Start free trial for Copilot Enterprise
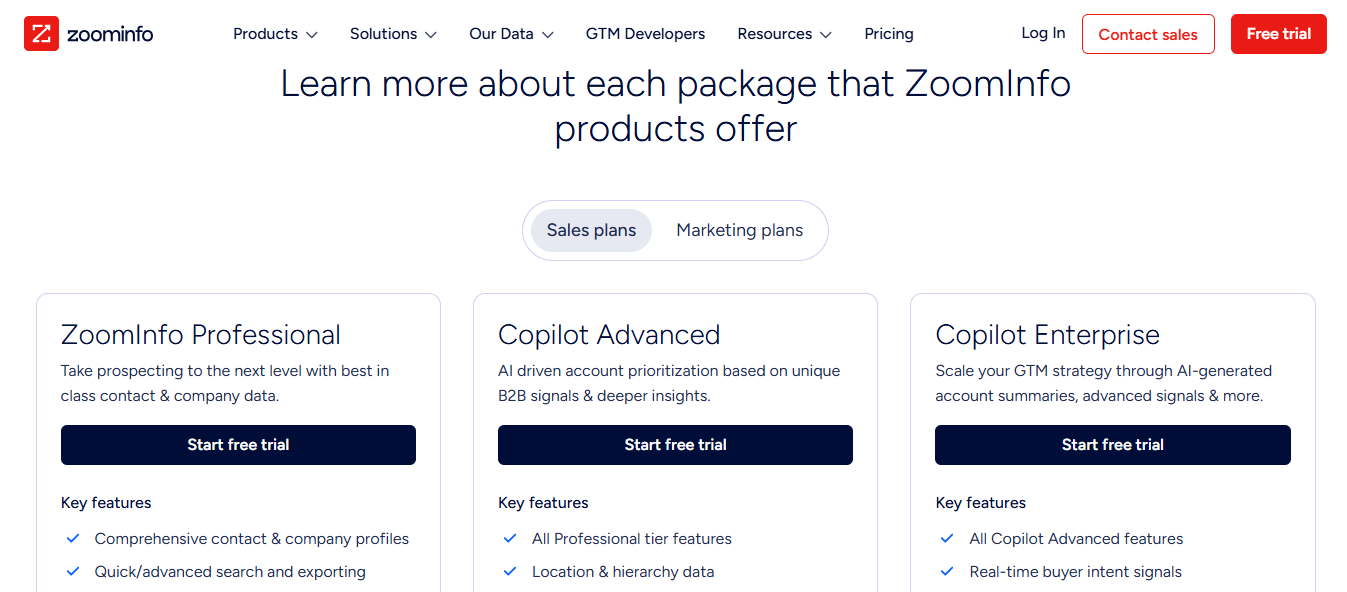Image resolution: width=1347 pixels, height=592 pixels. pyautogui.click(x=1112, y=444)
